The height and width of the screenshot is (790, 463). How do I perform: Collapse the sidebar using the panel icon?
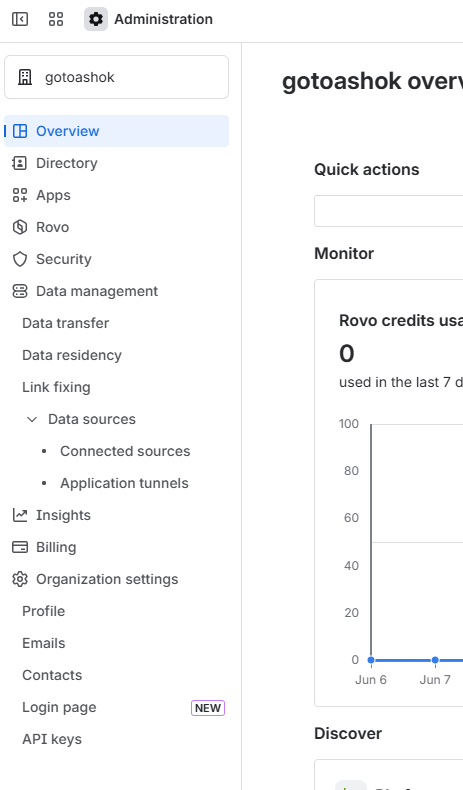[x=20, y=19]
